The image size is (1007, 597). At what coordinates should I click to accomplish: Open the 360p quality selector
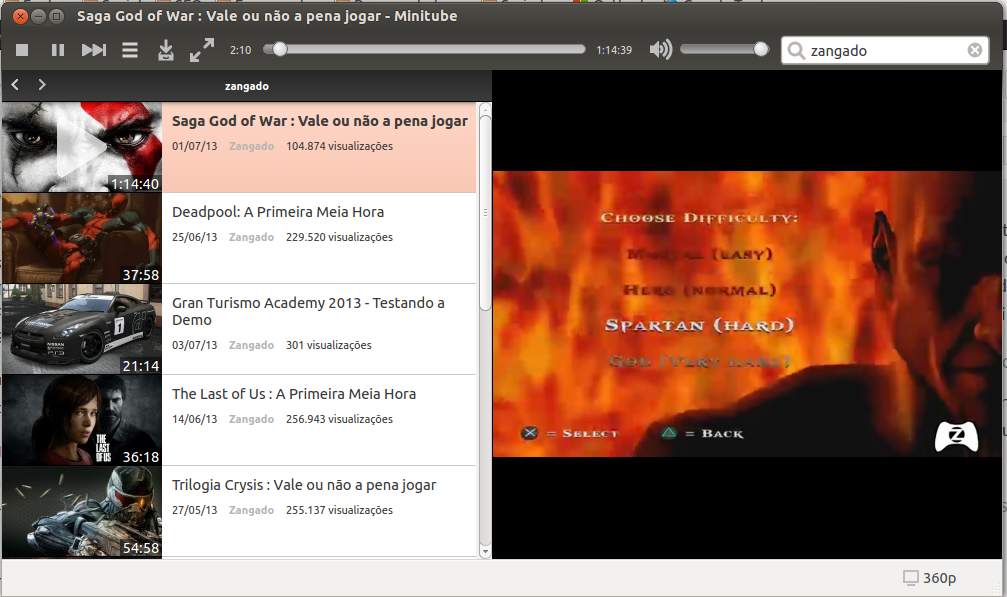point(930,578)
